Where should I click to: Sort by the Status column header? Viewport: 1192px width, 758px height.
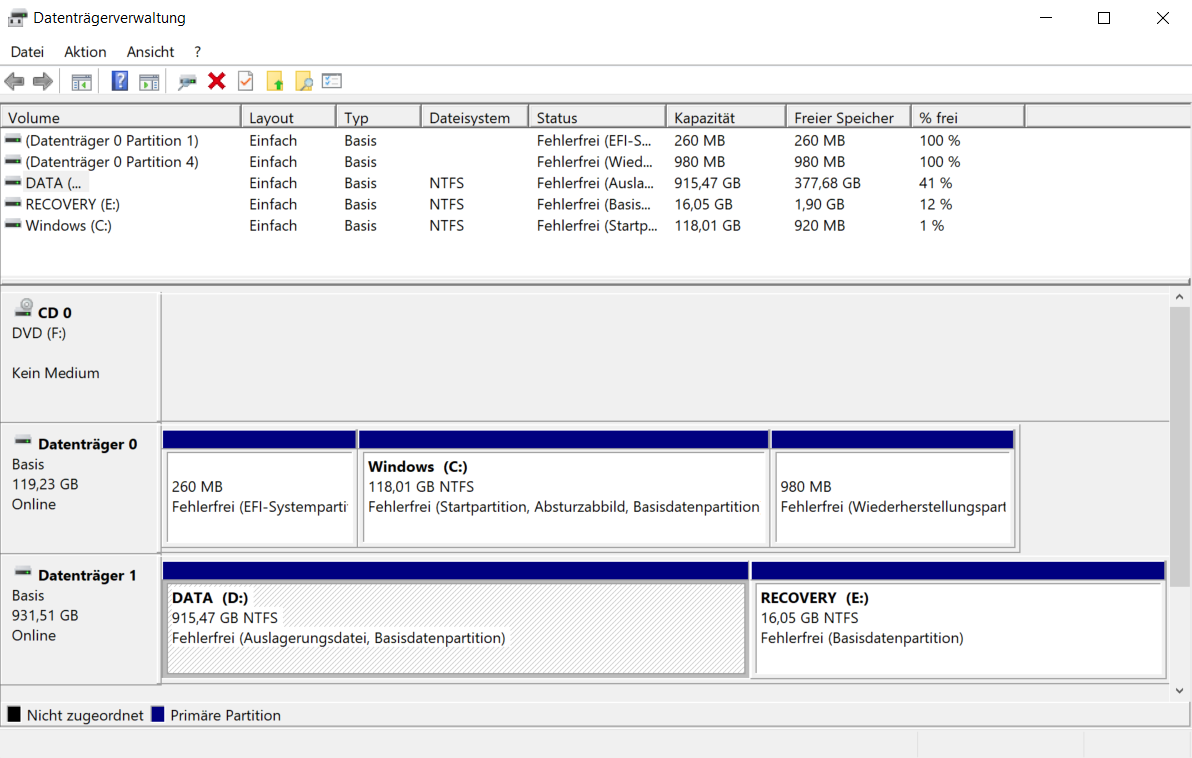[597, 117]
